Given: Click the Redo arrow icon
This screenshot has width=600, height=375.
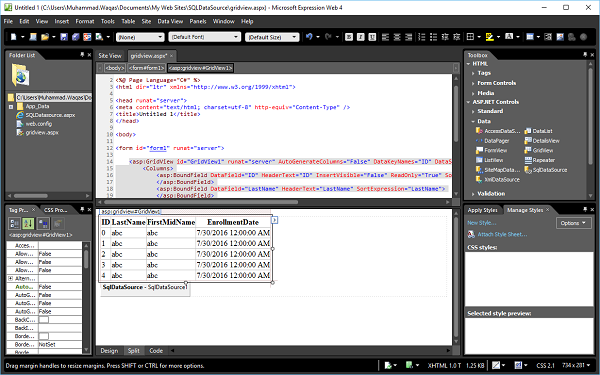Looking at the screenshot, I should tap(328, 37).
